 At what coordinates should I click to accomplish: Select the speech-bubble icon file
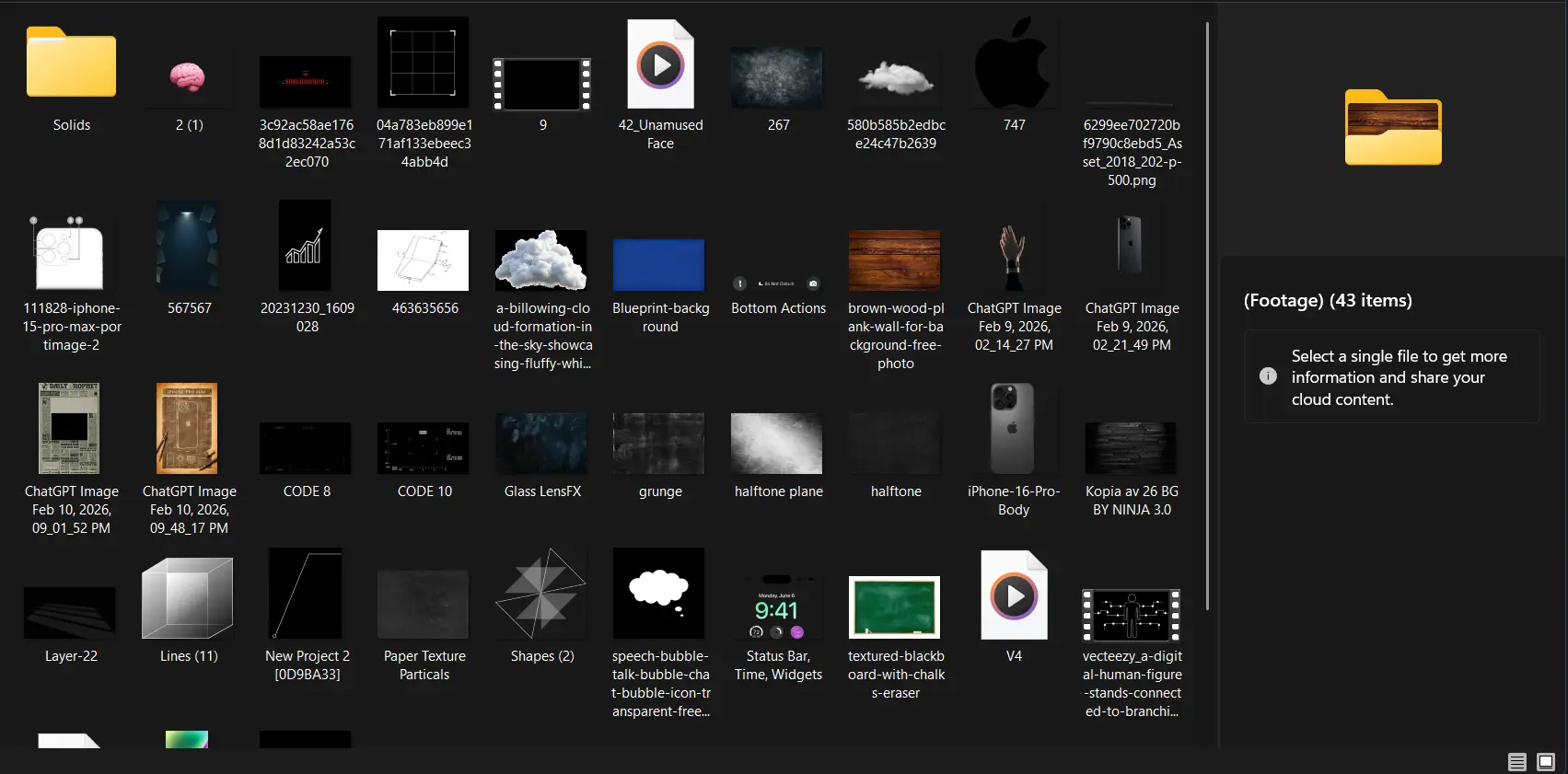[659, 594]
